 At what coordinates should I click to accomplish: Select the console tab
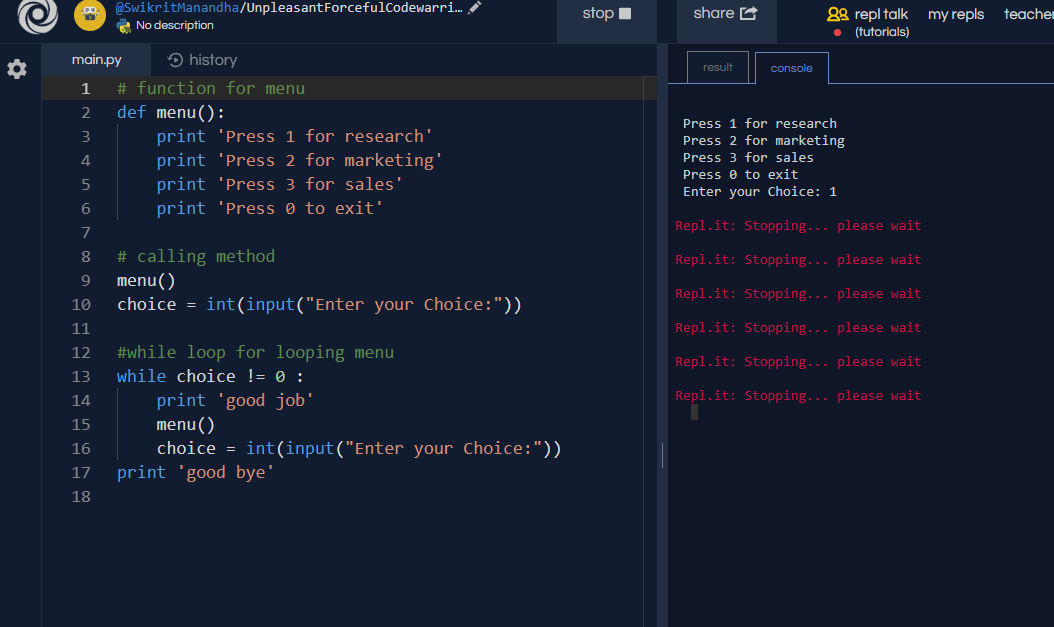click(791, 68)
